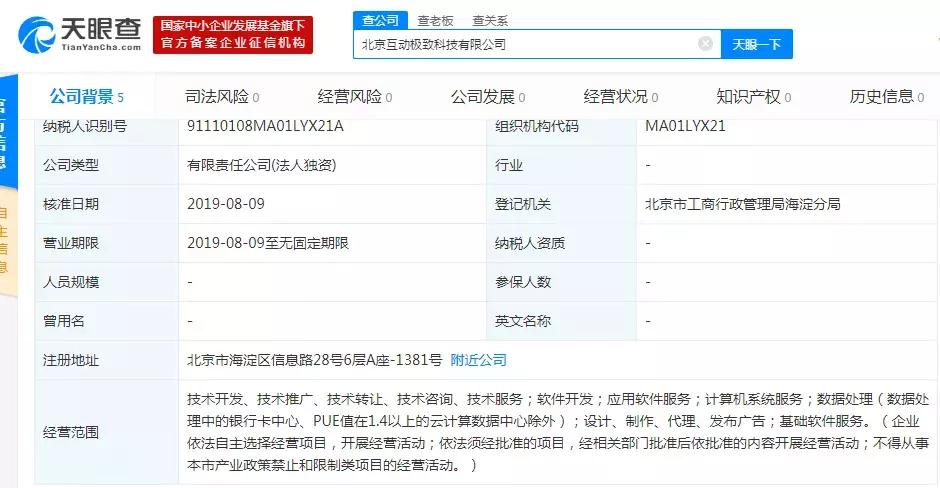Open the 附近公司 nearby companies link
The image size is (940, 488).
[478, 360]
